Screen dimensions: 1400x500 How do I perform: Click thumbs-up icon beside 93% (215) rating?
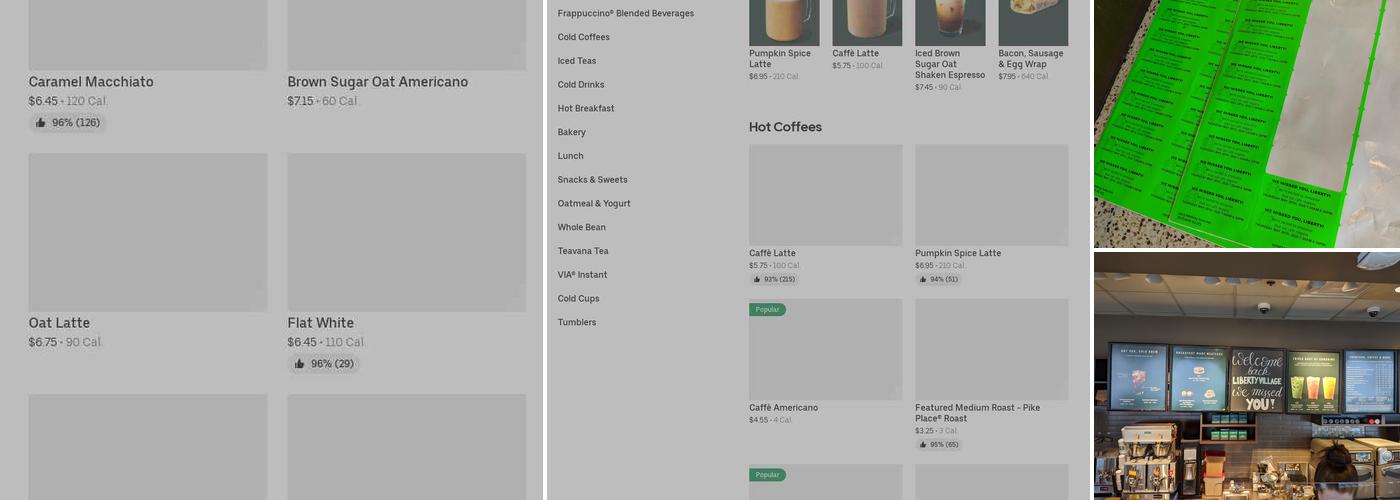(757, 279)
